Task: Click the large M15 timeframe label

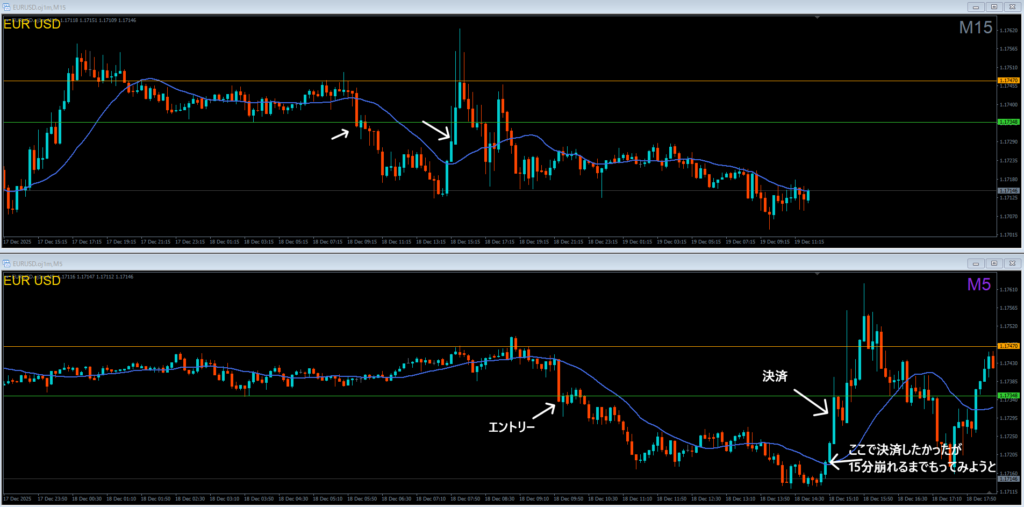Action: (x=975, y=29)
